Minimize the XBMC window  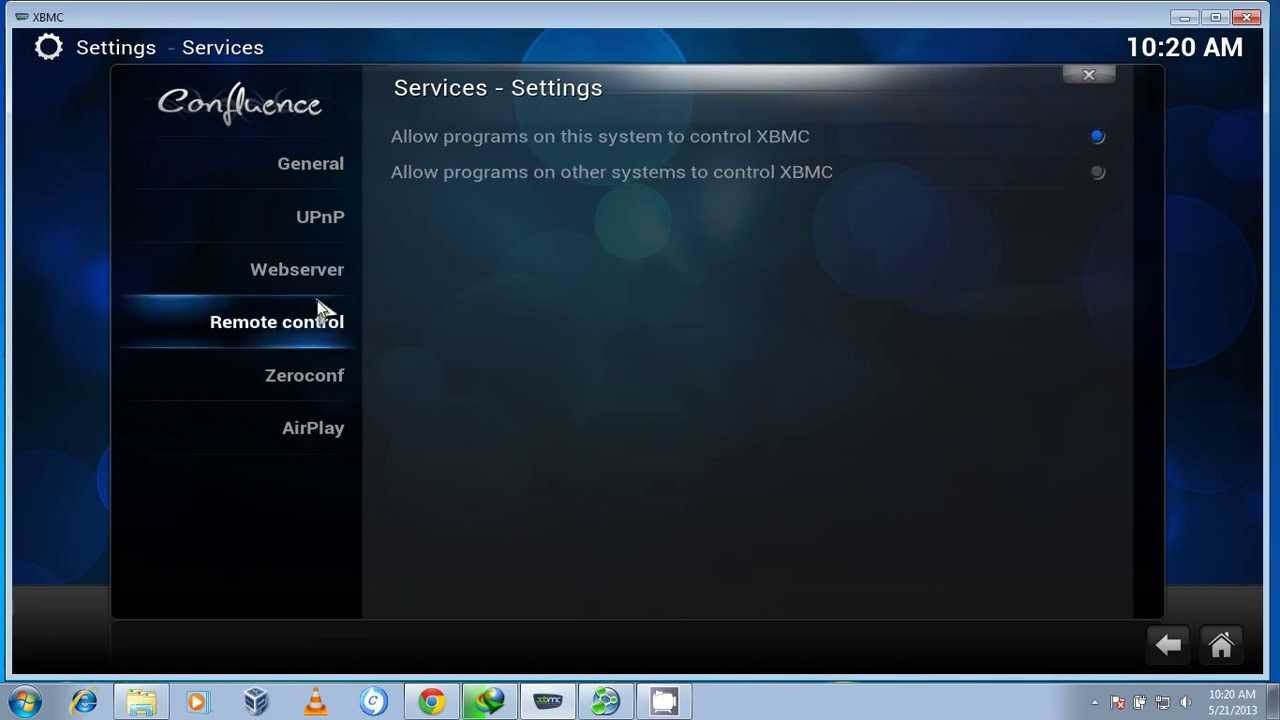[1185, 17]
